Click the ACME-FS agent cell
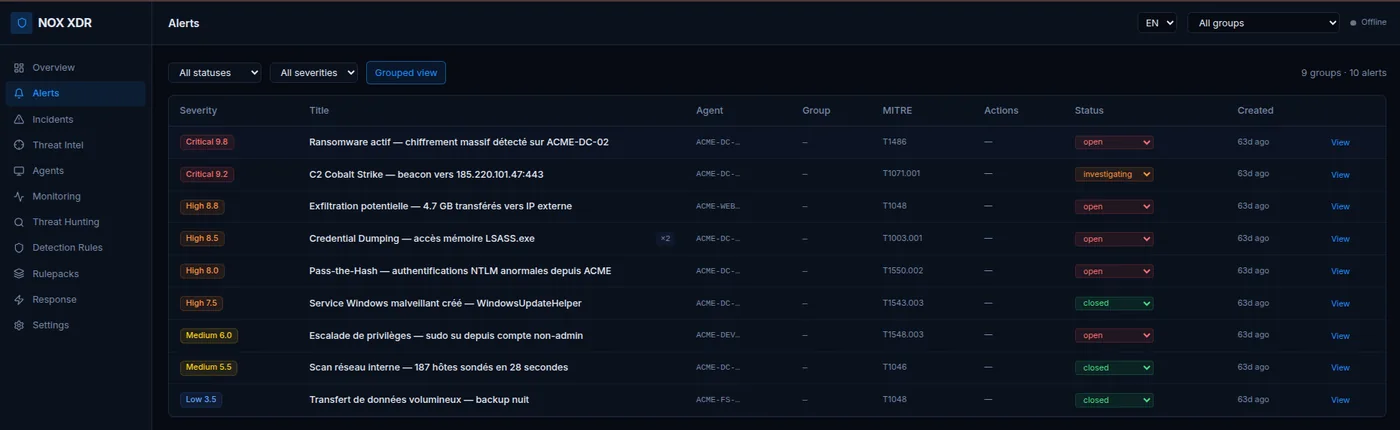Image resolution: width=1400 pixels, height=430 pixels. pos(718,400)
